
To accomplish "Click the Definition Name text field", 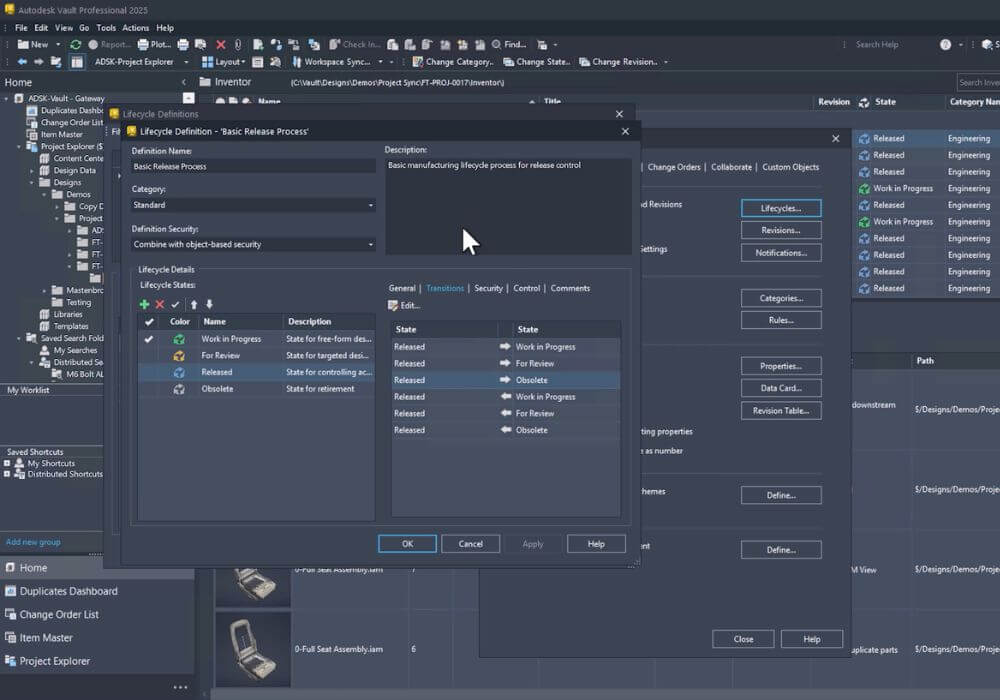I will click(253, 166).
